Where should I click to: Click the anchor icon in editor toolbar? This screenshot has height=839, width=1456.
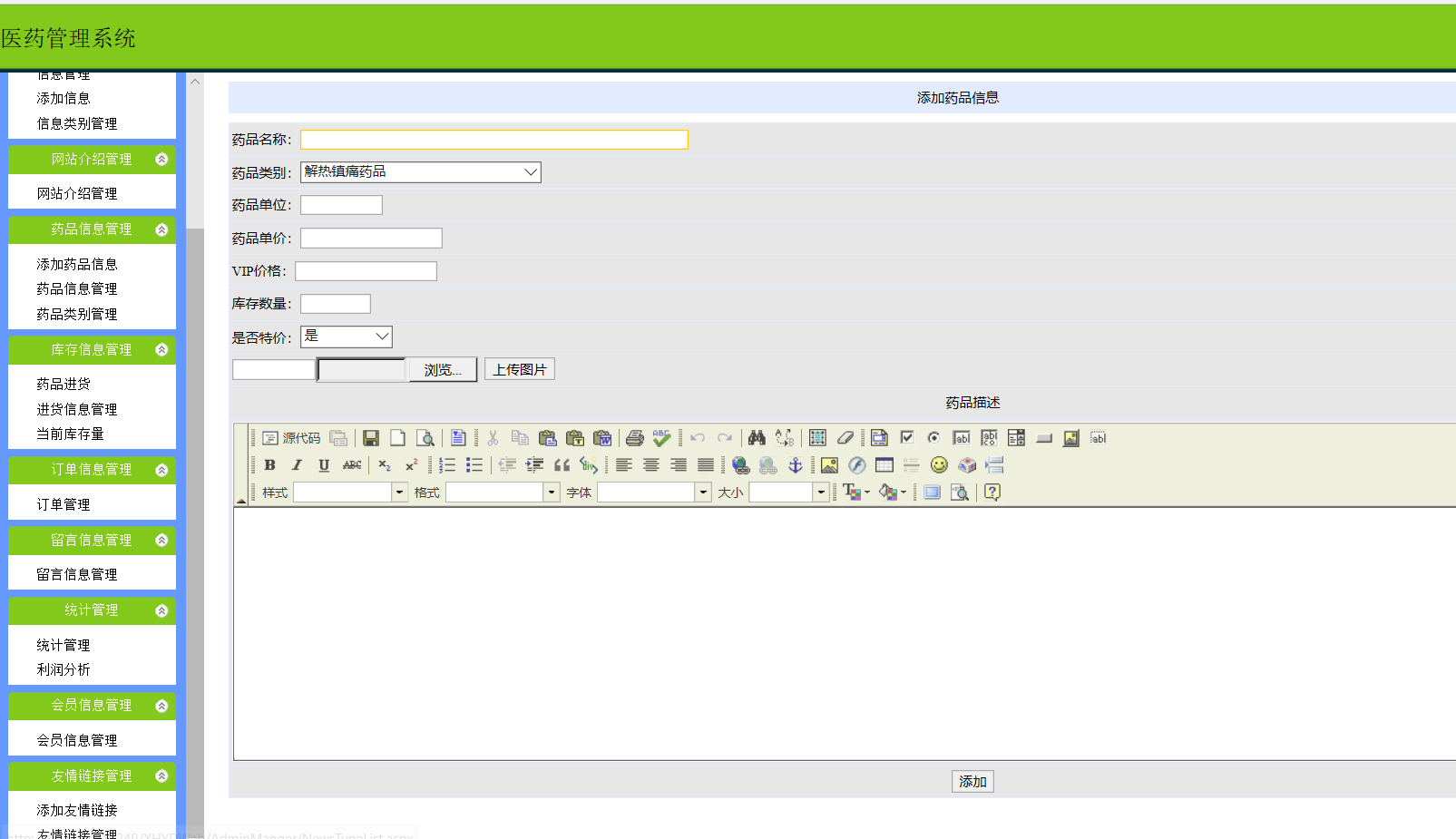click(x=796, y=465)
